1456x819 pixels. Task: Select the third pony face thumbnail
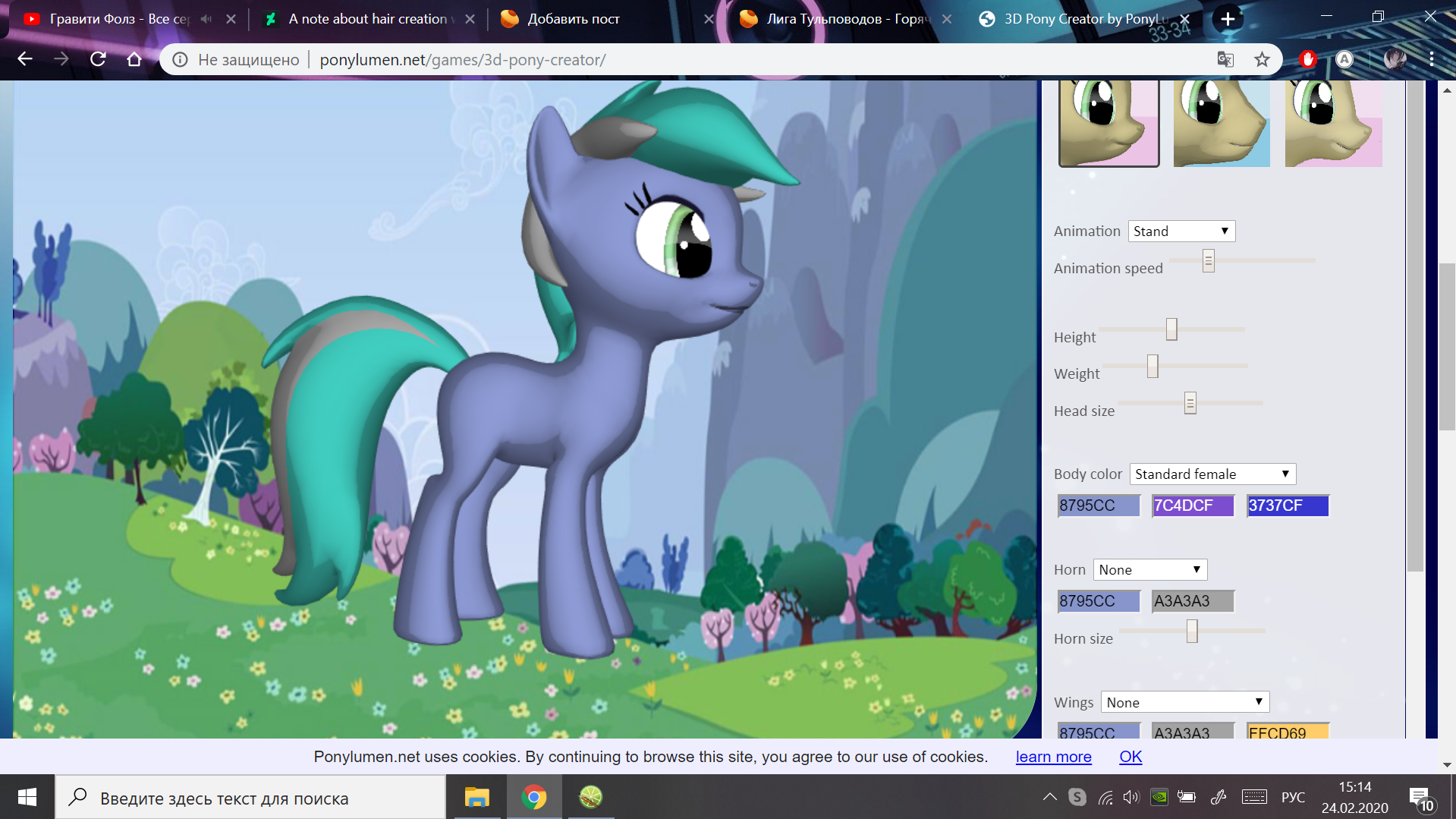(1333, 123)
